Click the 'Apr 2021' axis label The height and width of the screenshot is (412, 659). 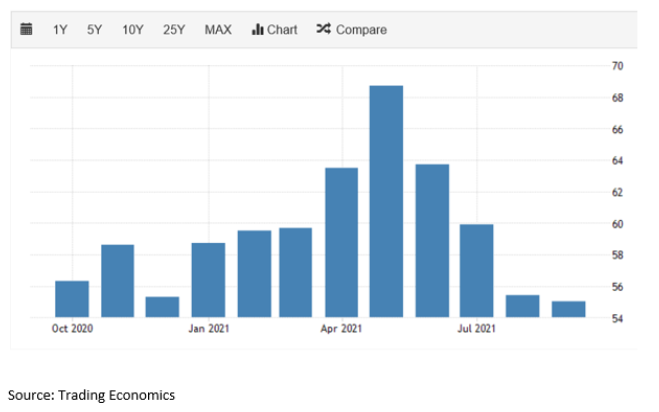(x=341, y=328)
